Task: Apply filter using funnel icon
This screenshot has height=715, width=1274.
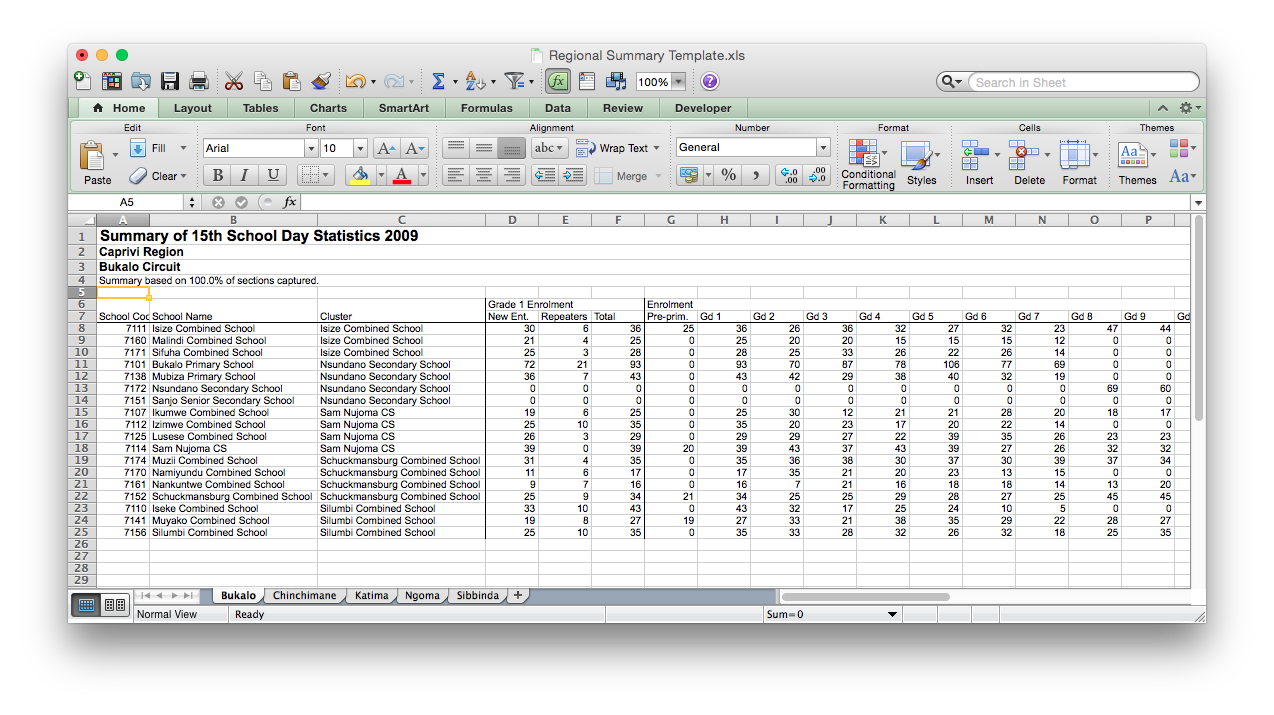Action: [x=514, y=81]
